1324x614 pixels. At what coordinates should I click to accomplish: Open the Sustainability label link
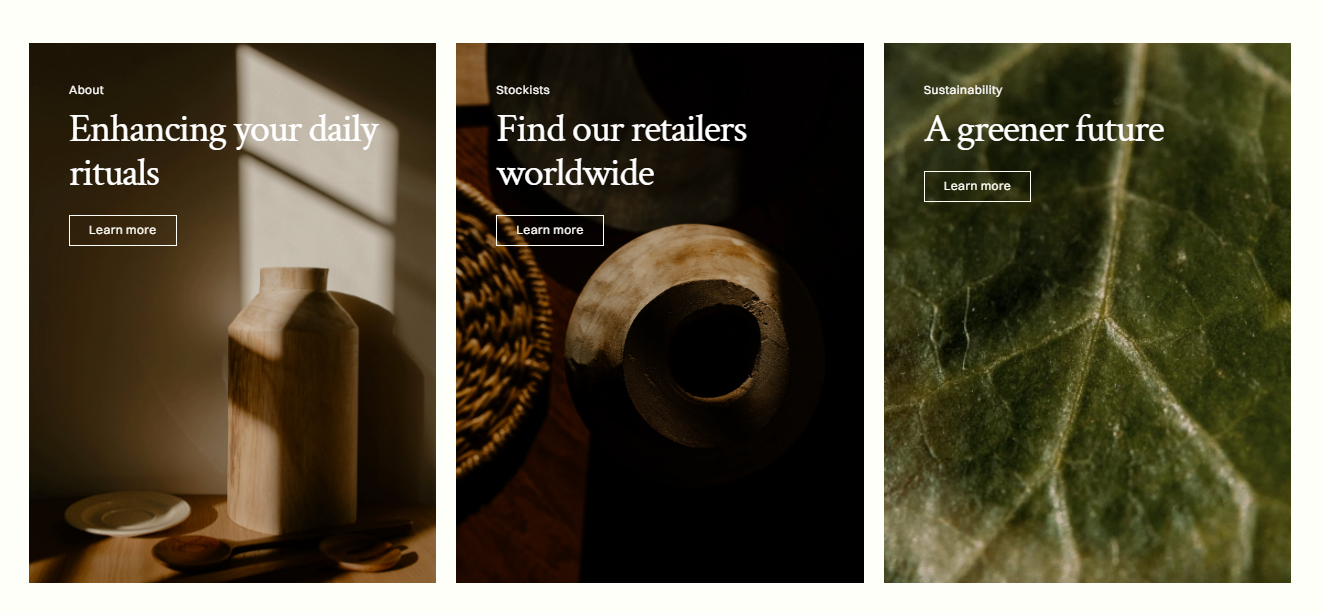[x=963, y=90]
